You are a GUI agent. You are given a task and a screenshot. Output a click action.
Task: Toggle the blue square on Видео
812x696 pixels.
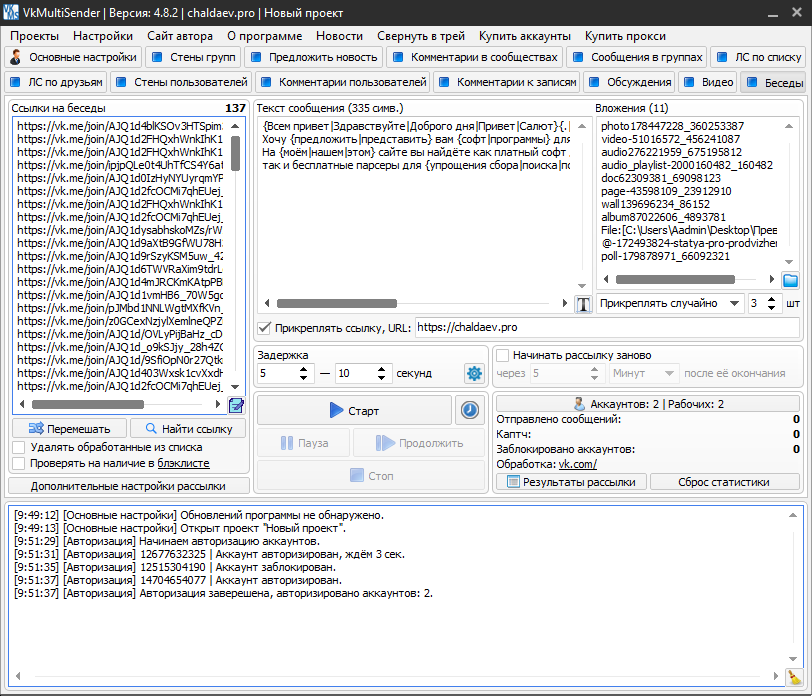click(x=689, y=82)
